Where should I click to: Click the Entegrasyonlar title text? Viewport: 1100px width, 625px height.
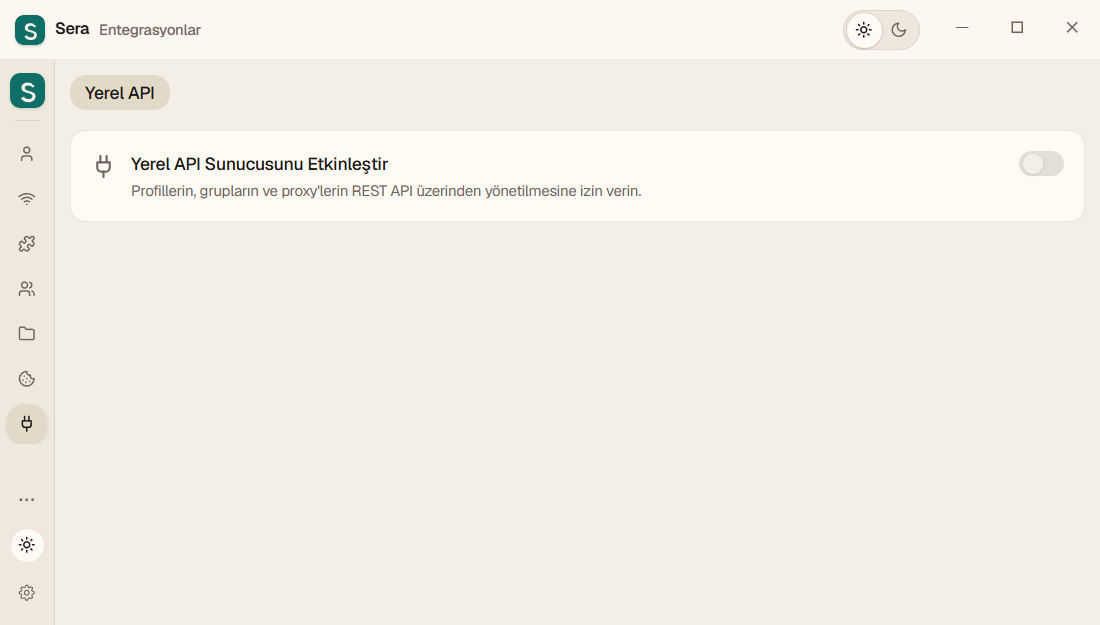pyautogui.click(x=150, y=30)
